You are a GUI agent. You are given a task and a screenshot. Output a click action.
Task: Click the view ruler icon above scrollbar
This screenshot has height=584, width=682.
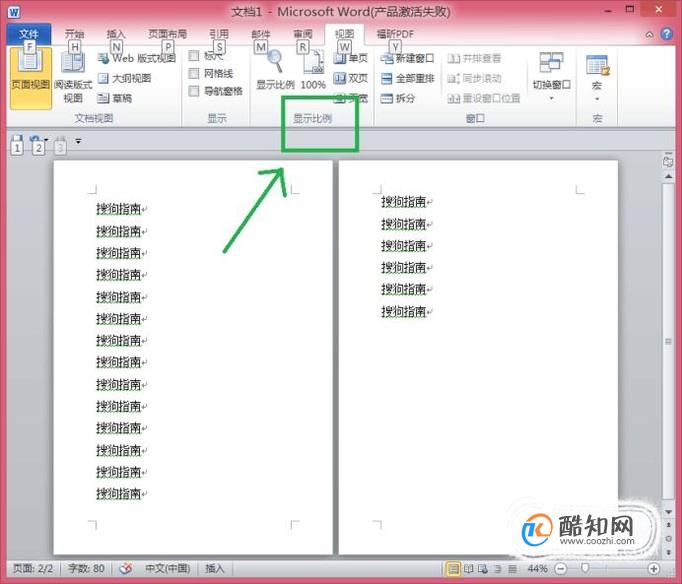point(668,160)
